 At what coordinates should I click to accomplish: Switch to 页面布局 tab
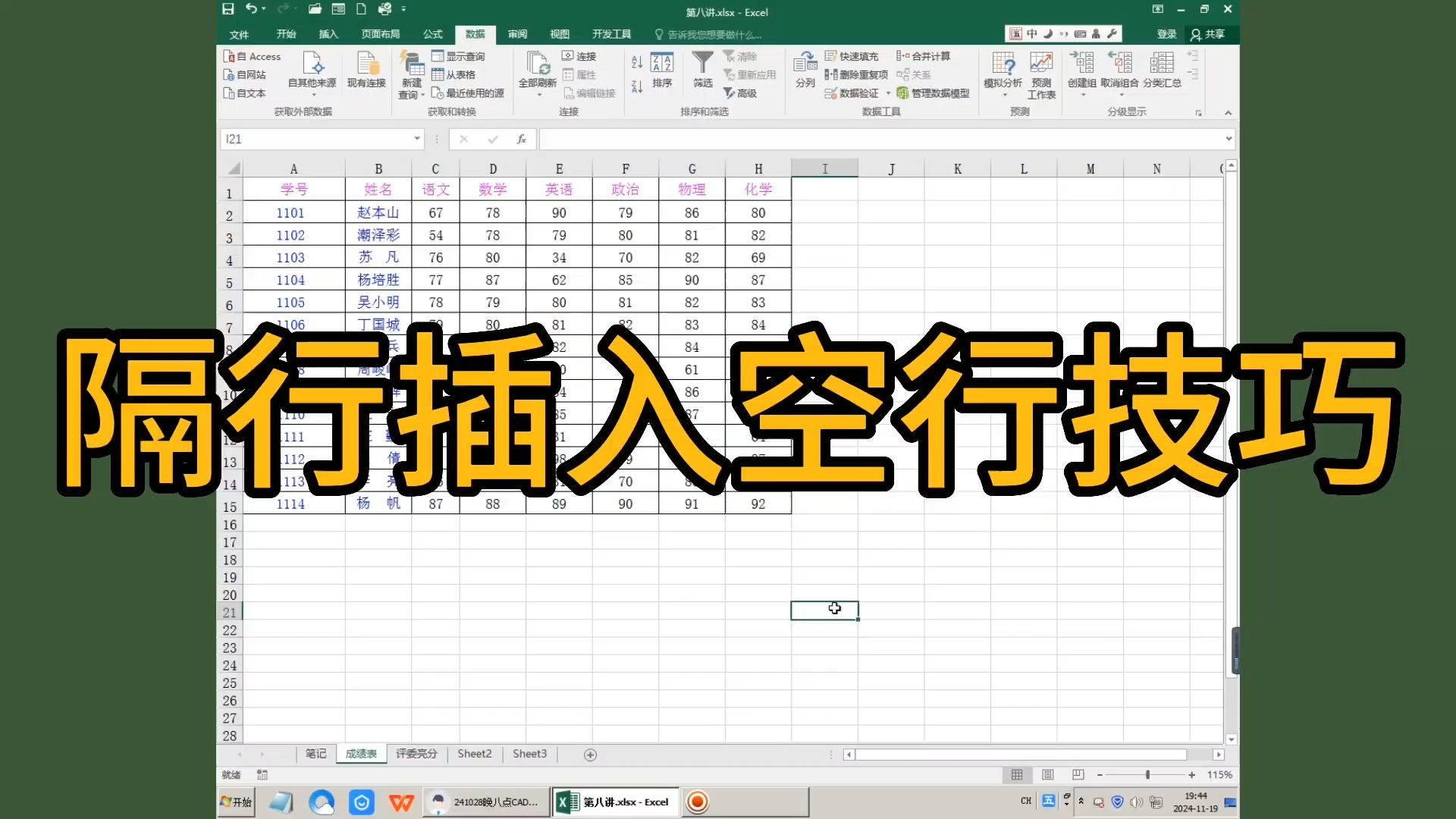pos(381,34)
